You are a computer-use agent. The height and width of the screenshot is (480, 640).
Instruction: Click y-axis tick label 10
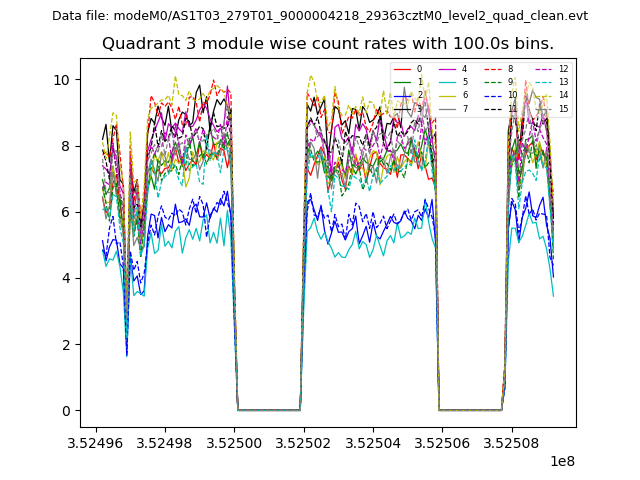(x=62, y=80)
